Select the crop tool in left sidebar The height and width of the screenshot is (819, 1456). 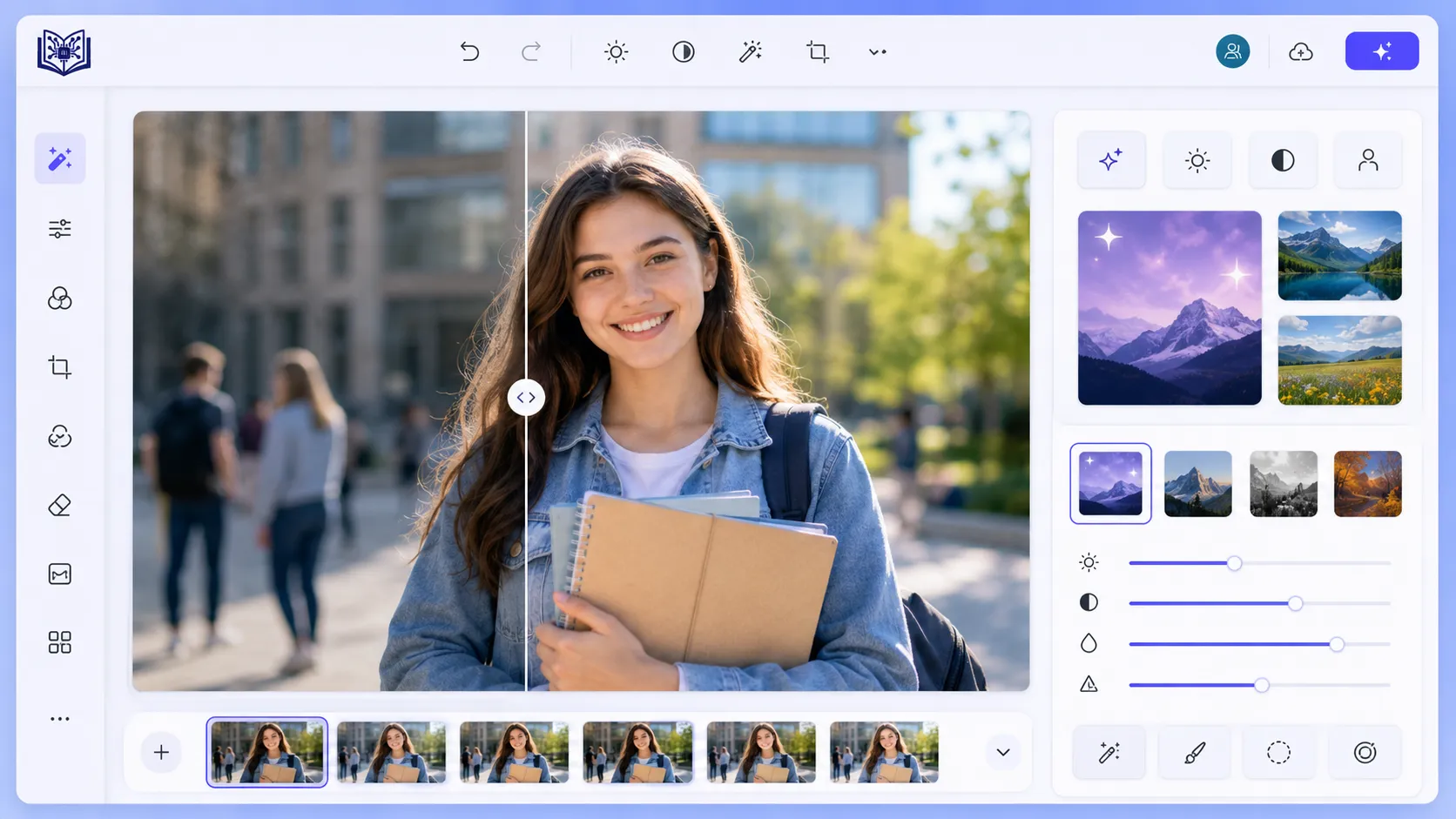60,367
